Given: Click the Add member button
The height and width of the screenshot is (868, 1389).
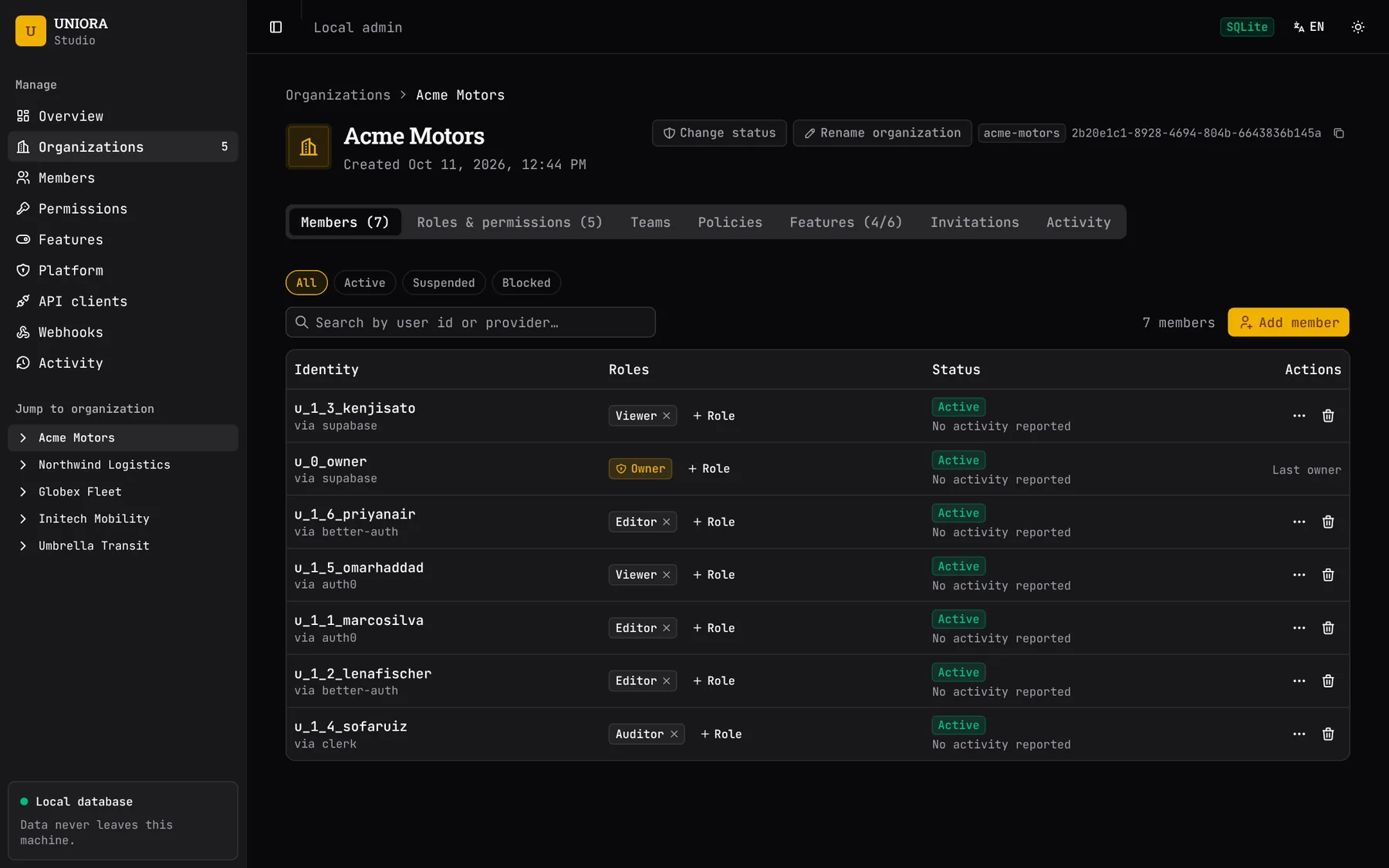Looking at the screenshot, I should coord(1289,323).
